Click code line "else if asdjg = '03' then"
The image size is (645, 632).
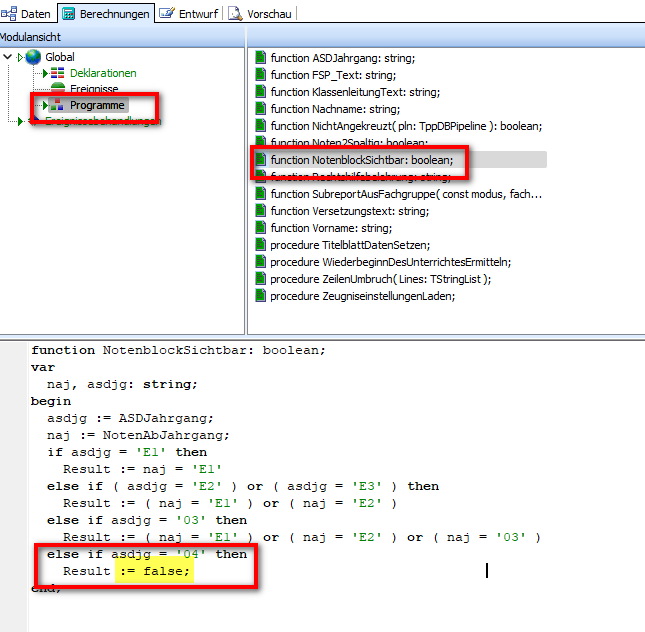click(147, 520)
